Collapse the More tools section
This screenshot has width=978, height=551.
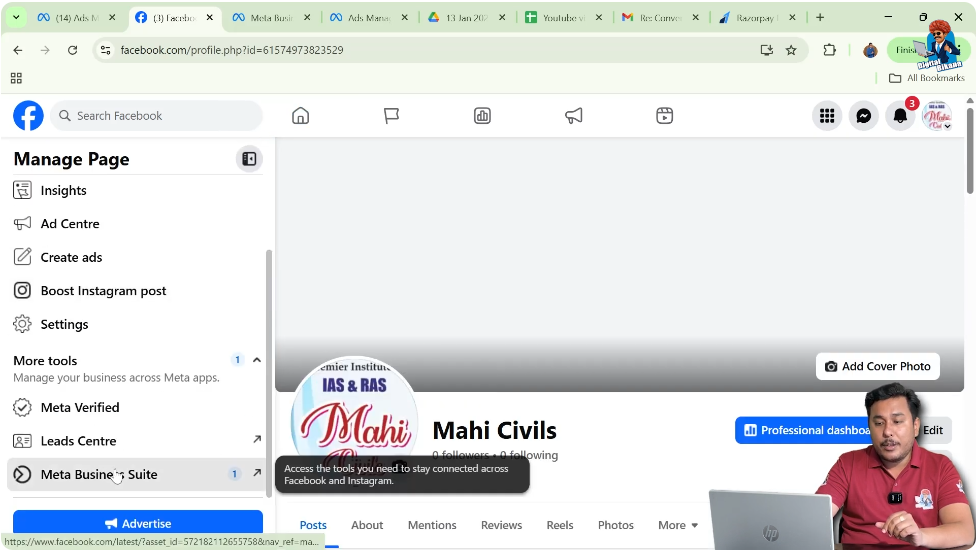coord(257,360)
